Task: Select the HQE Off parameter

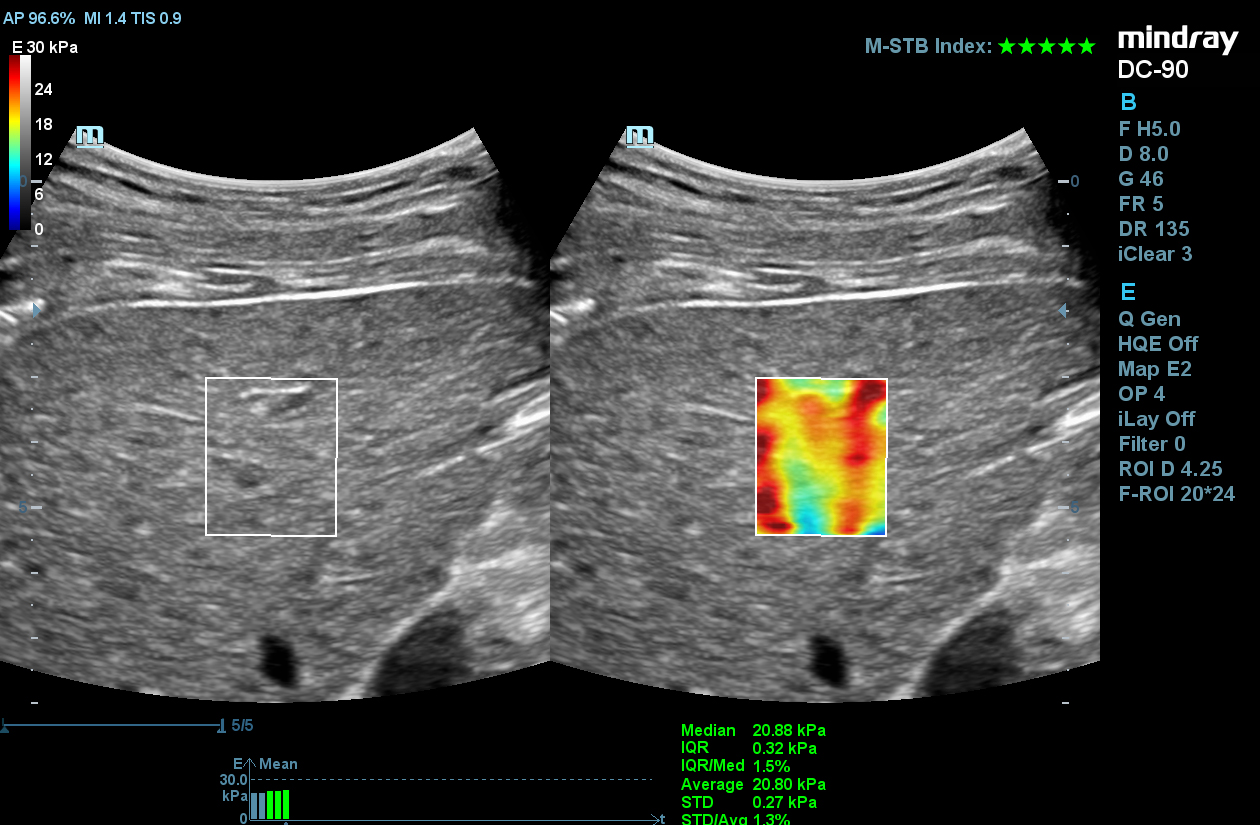Action: [x=1157, y=344]
